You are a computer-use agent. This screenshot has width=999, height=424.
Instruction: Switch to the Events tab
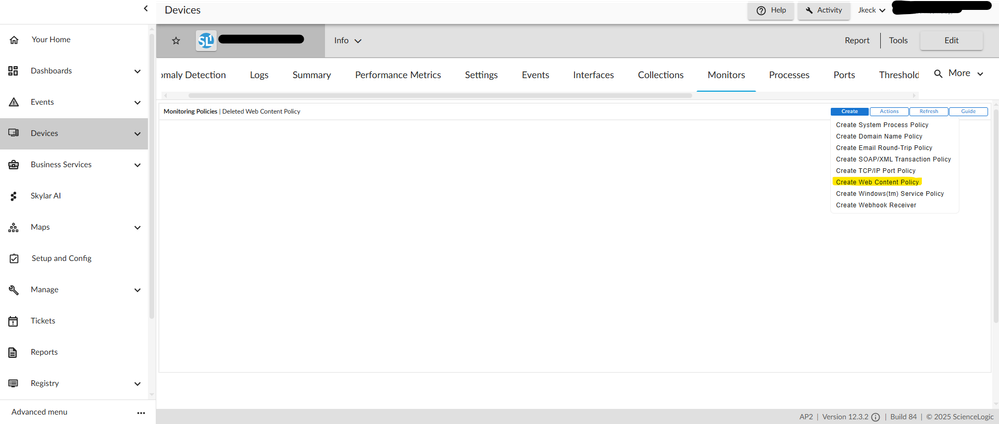[x=535, y=75]
